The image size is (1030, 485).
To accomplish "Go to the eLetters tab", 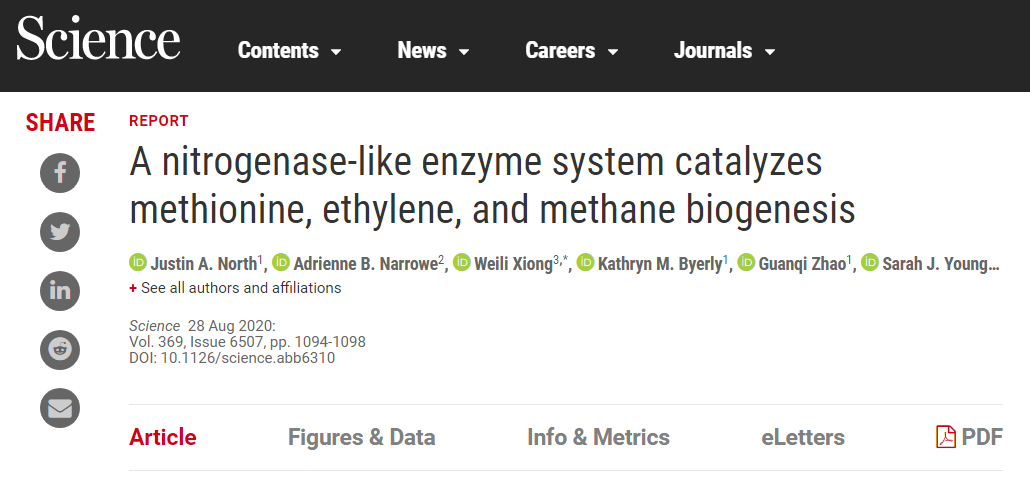I will pyautogui.click(x=802, y=437).
